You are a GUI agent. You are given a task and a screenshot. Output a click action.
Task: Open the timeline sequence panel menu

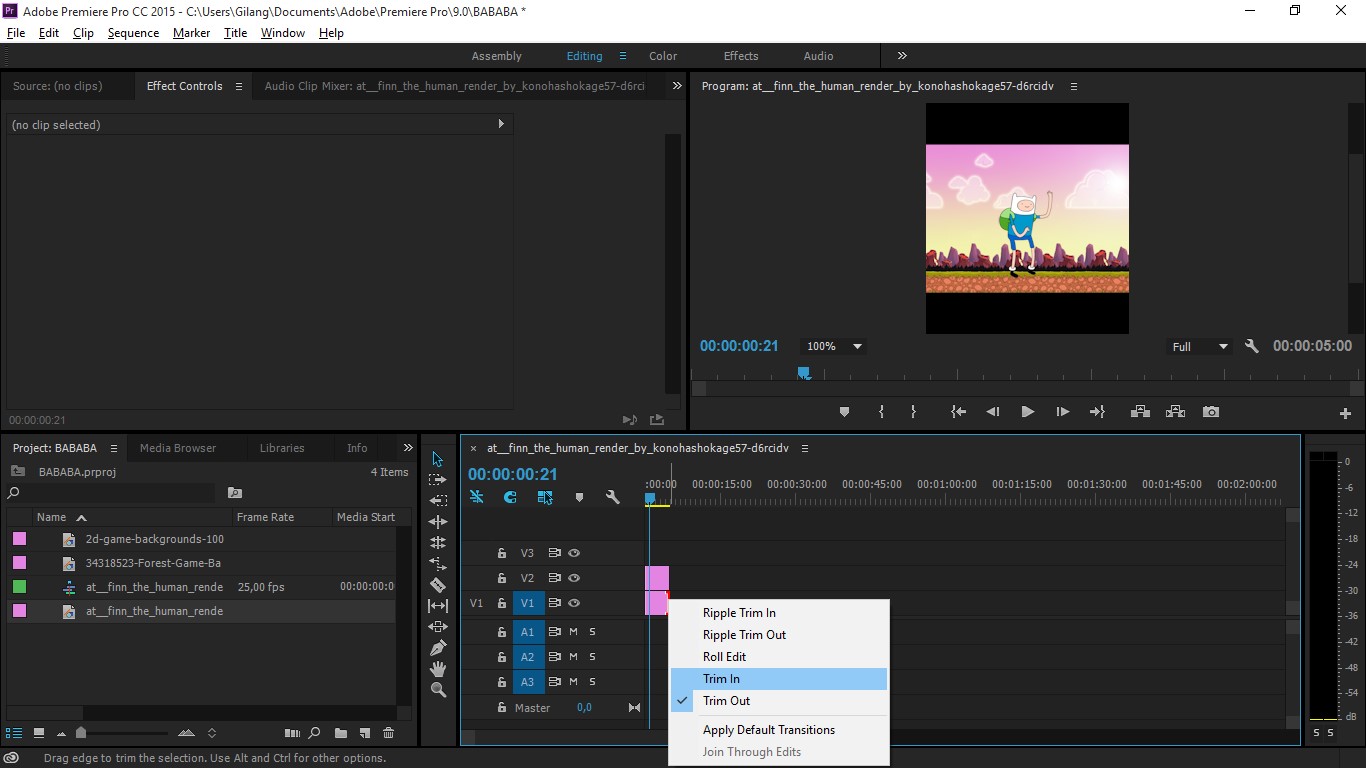click(805, 448)
